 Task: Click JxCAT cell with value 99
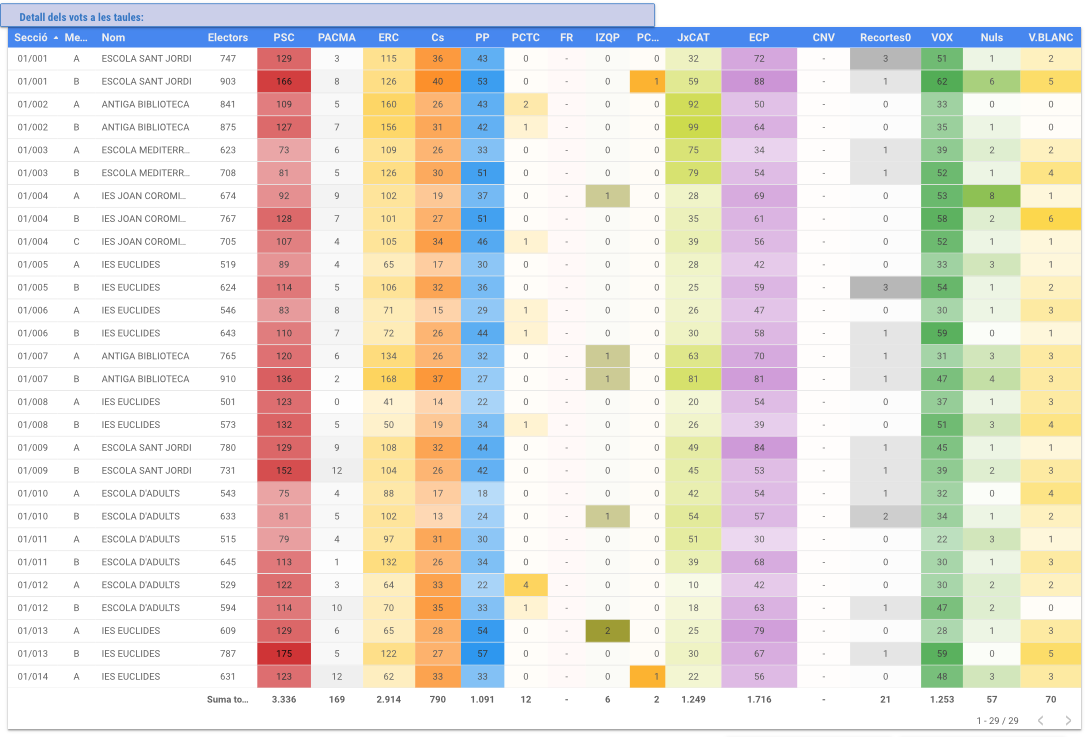click(x=693, y=127)
